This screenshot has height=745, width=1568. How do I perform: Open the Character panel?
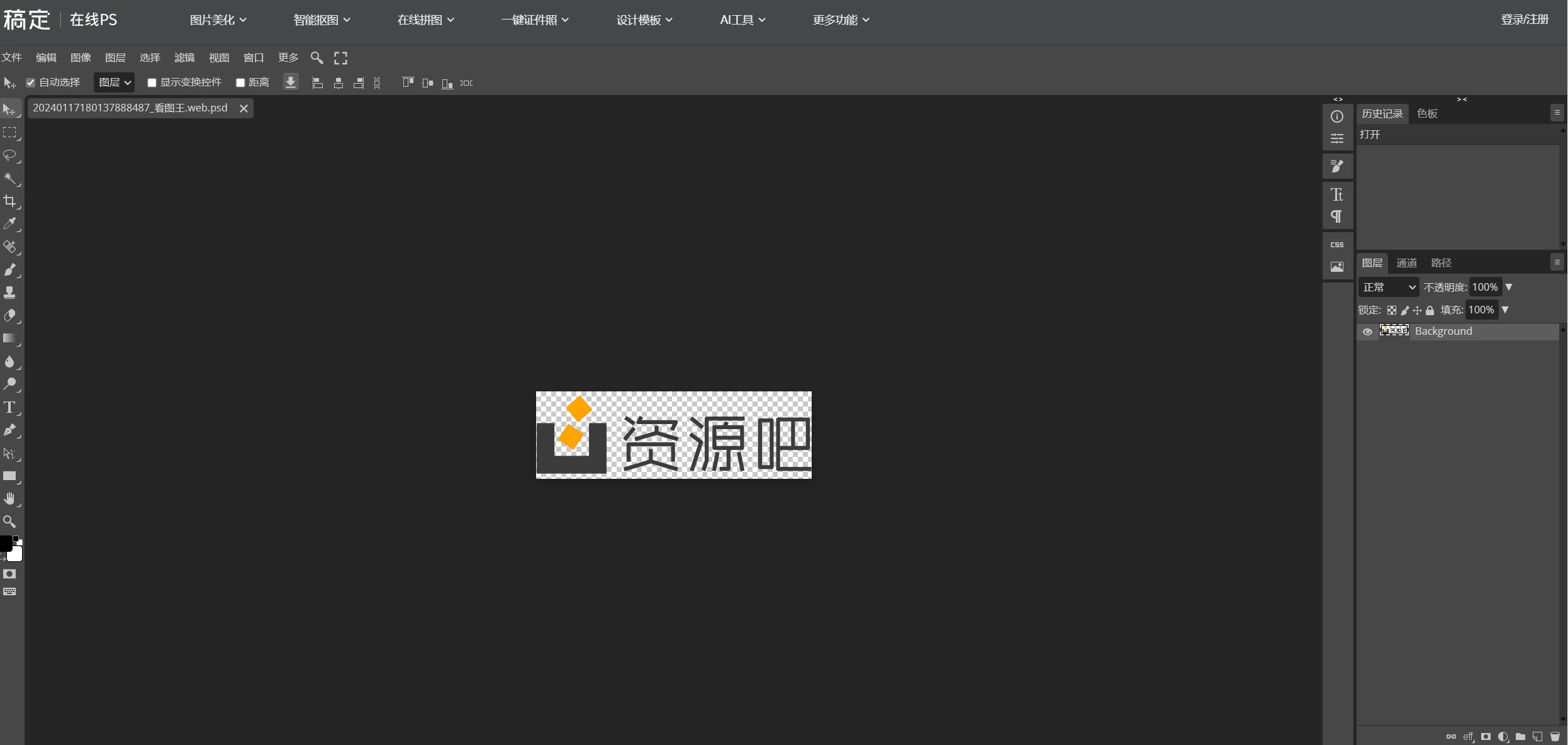coord(1337,194)
